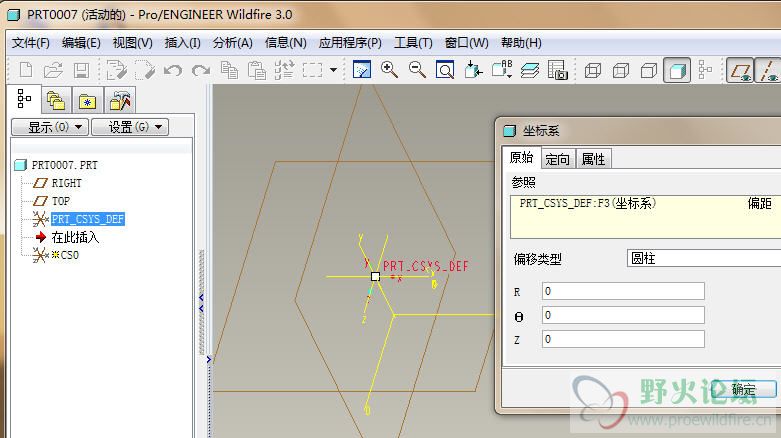Viewport: 781px width, 438px height.
Task: Open the dropdown arrow beside the selection box
Action: (333, 70)
